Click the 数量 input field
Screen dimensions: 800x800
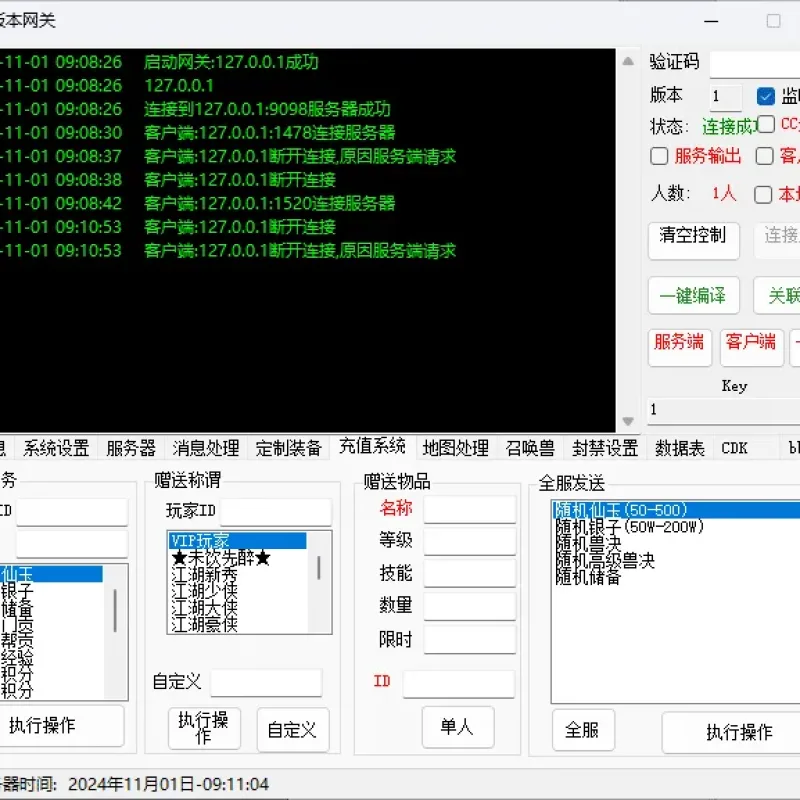[469, 606]
